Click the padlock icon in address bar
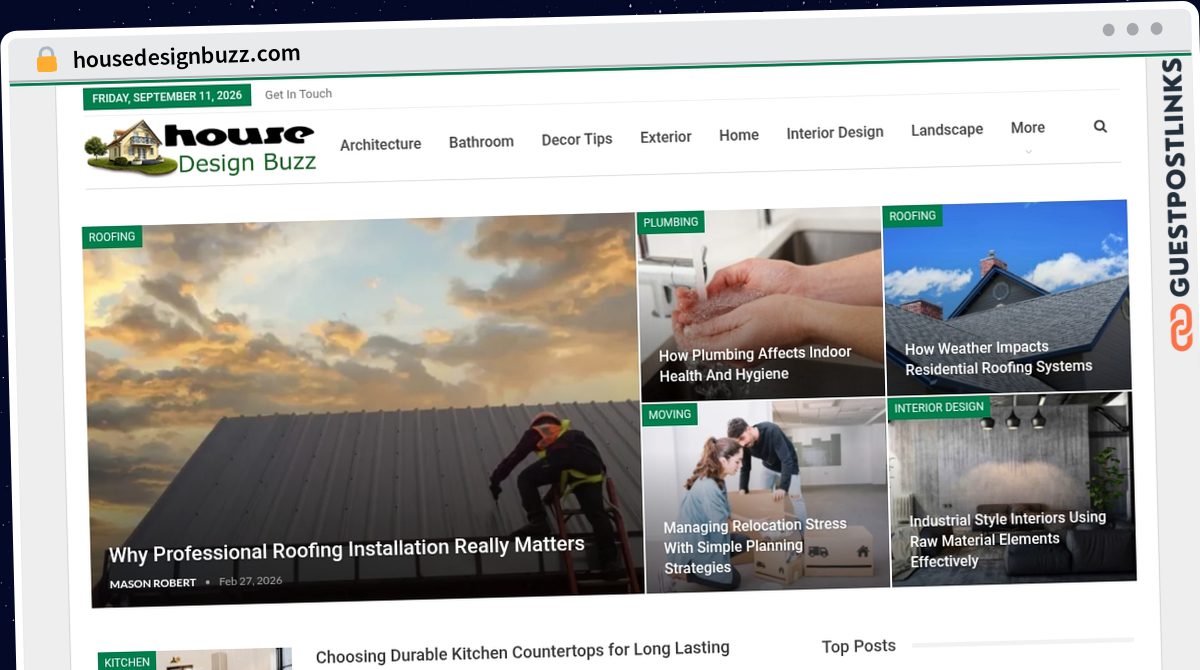1200x670 pixels. [x=47, y=59]
